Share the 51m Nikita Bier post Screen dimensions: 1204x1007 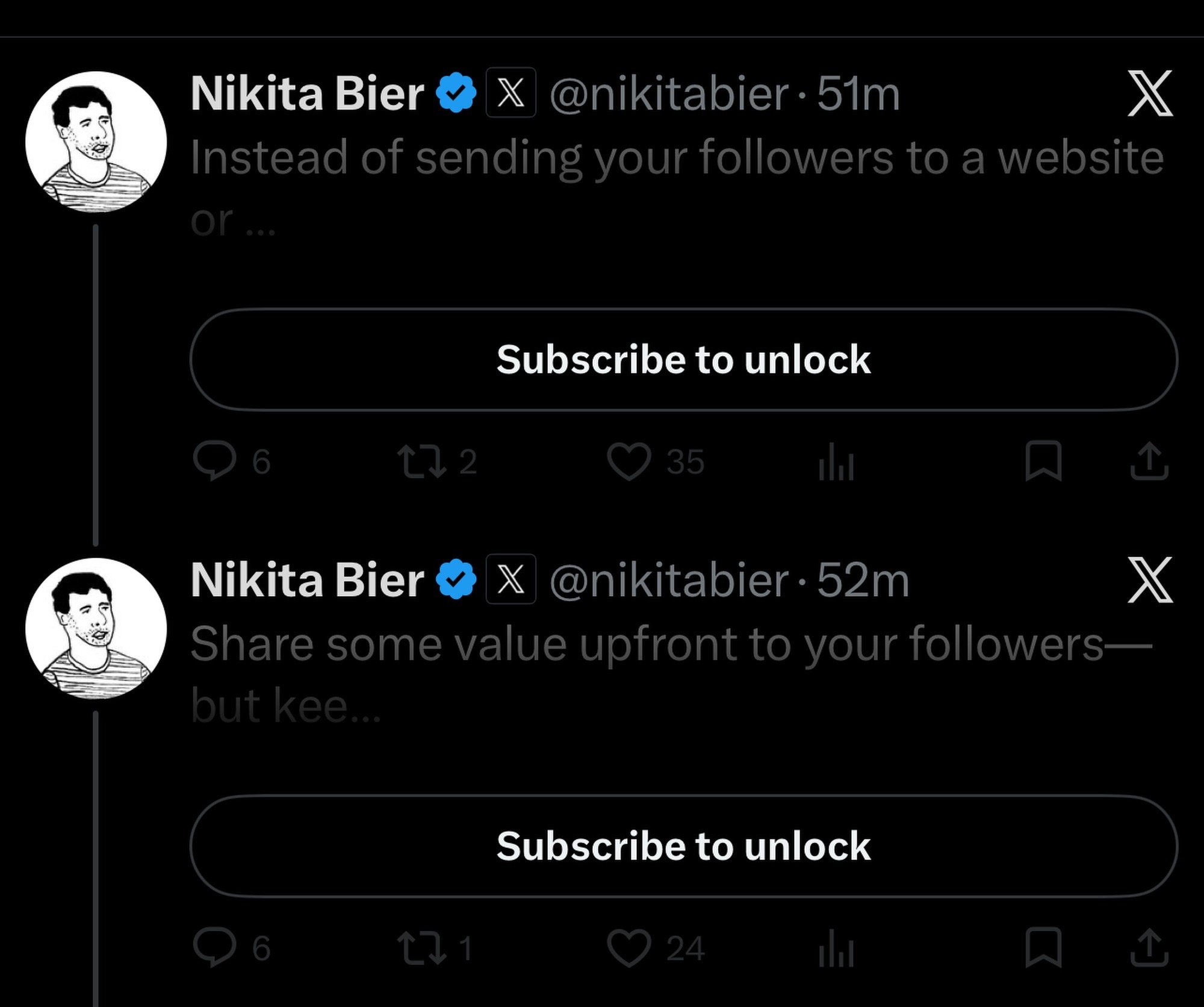[1149, 462]
